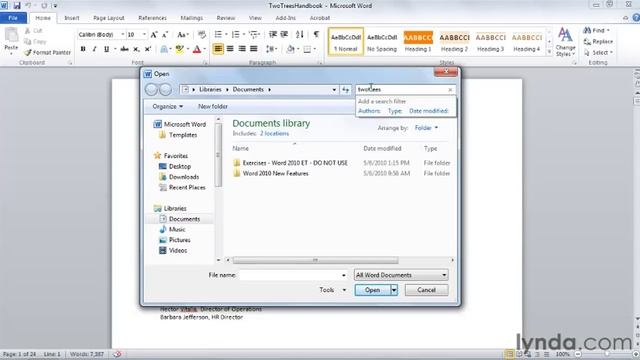Image resolution: width=640 pixels, height=360 pixels.
Task: Open the Font size dropdown
Action: (x=144, y=35)
